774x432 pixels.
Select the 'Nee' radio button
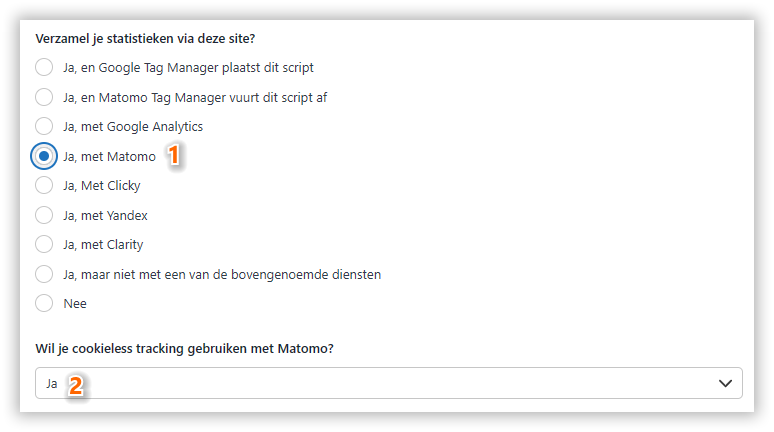pyautogui.click(x=44, y=303)
